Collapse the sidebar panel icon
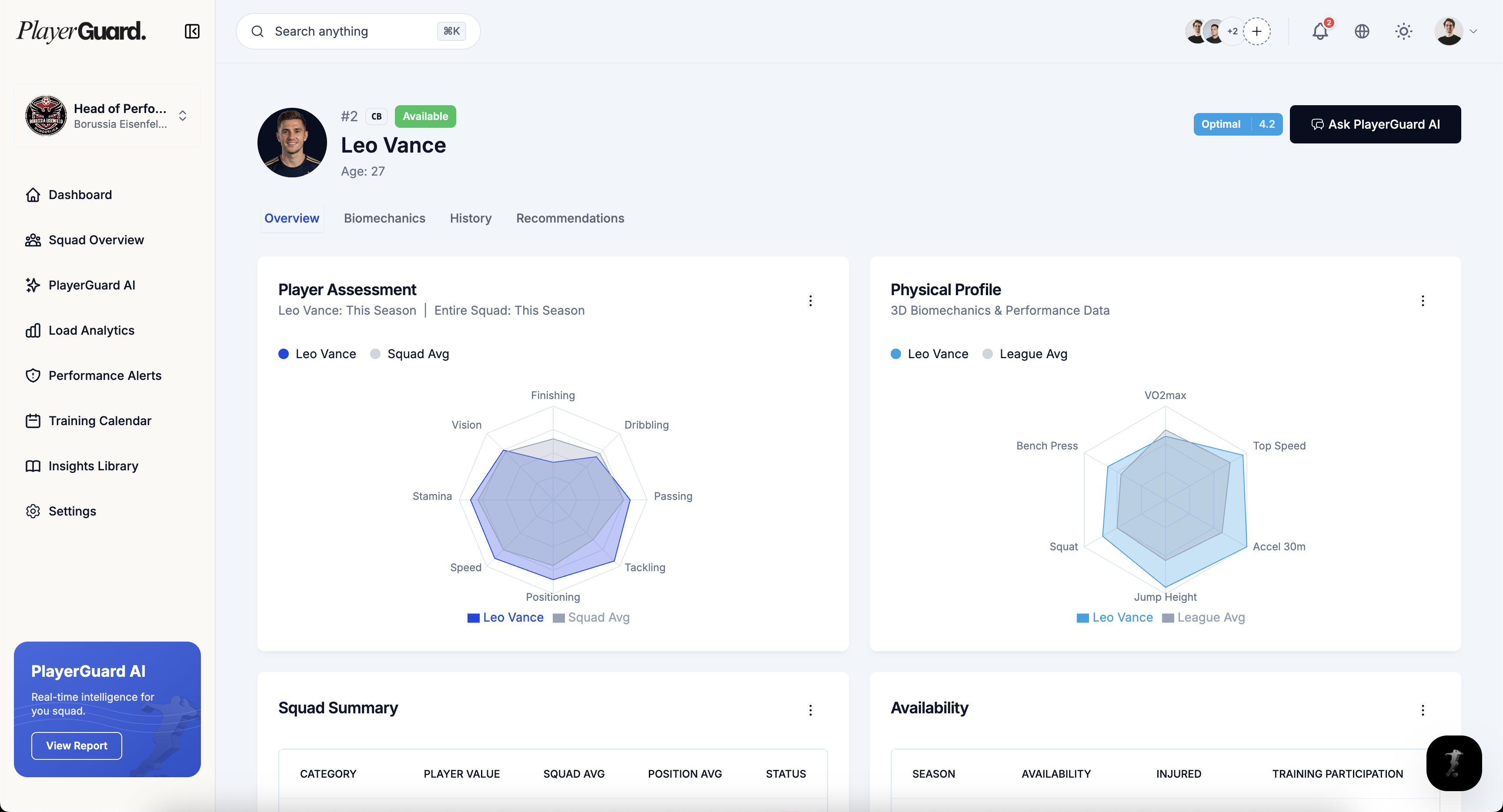 point(192,31)
